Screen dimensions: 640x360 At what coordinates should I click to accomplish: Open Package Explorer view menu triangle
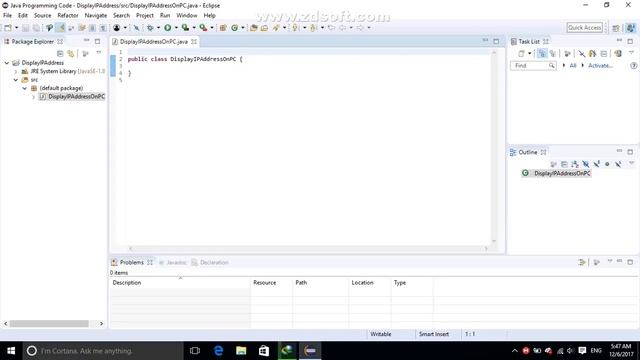pos(99,53)
